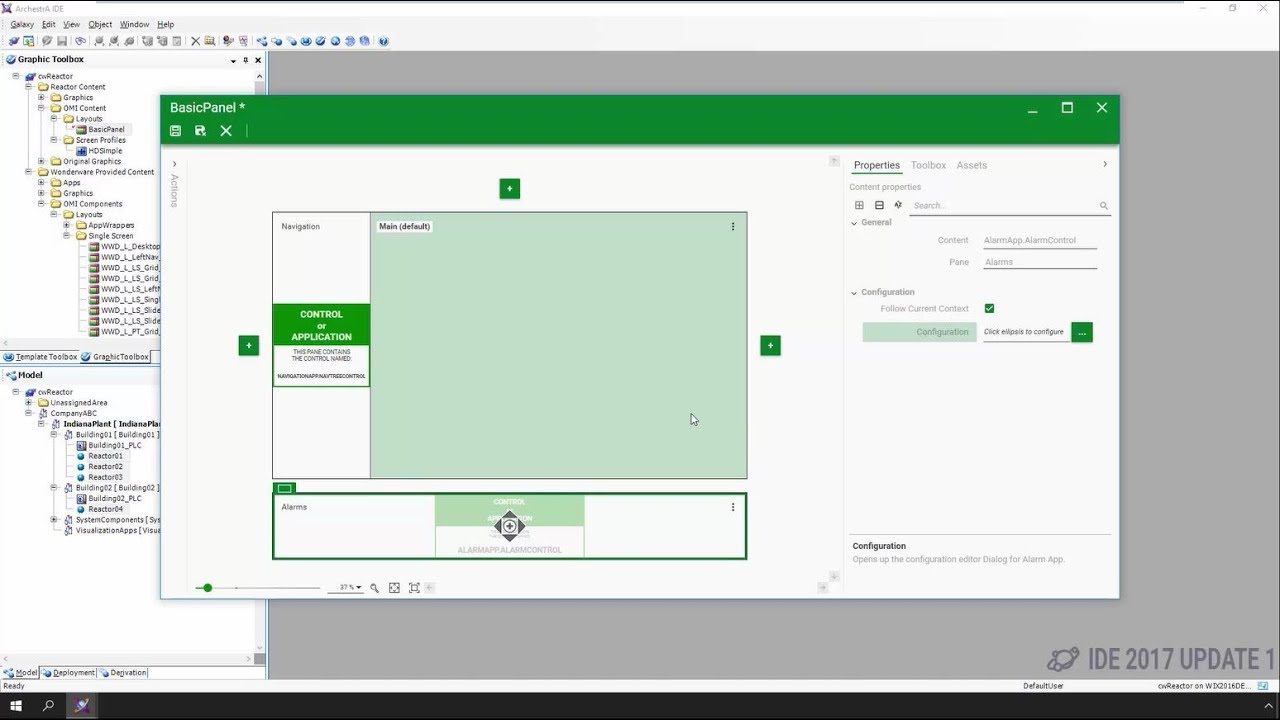This screenshot has width=1280, height=720.
Task: Select the Navigation pane in layout
Action: click(x=321, y=345)
